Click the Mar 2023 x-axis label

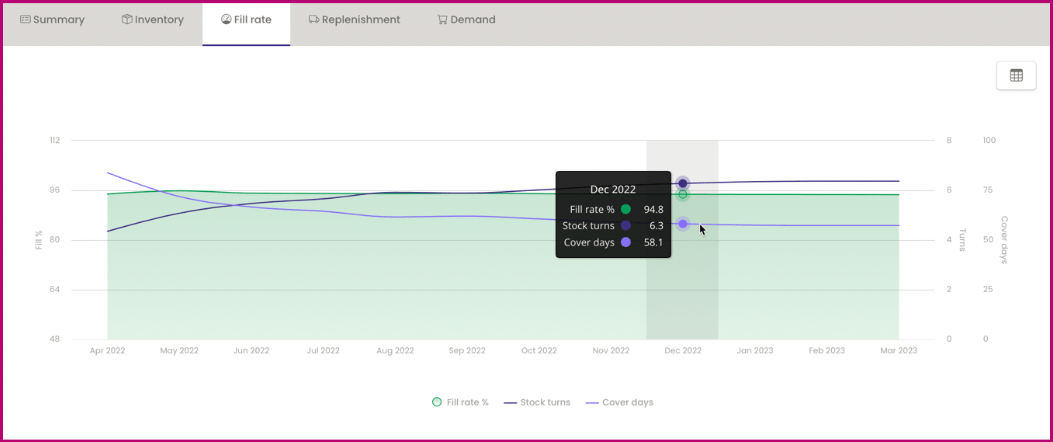point(898,351)
